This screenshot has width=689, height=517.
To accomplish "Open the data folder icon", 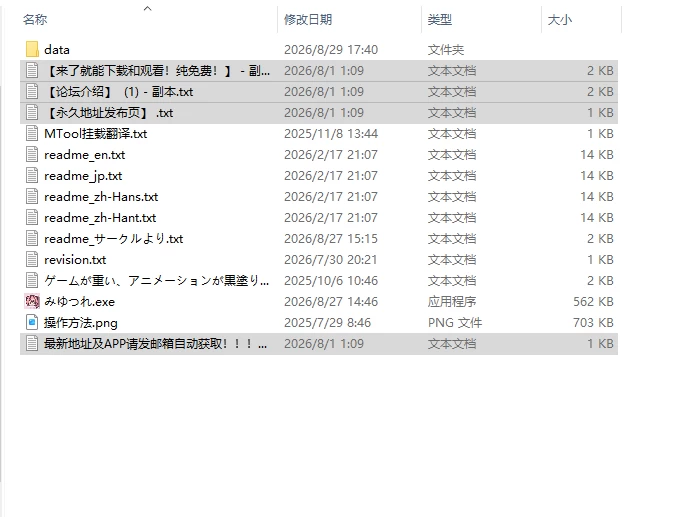I will [x=32, y=50].
